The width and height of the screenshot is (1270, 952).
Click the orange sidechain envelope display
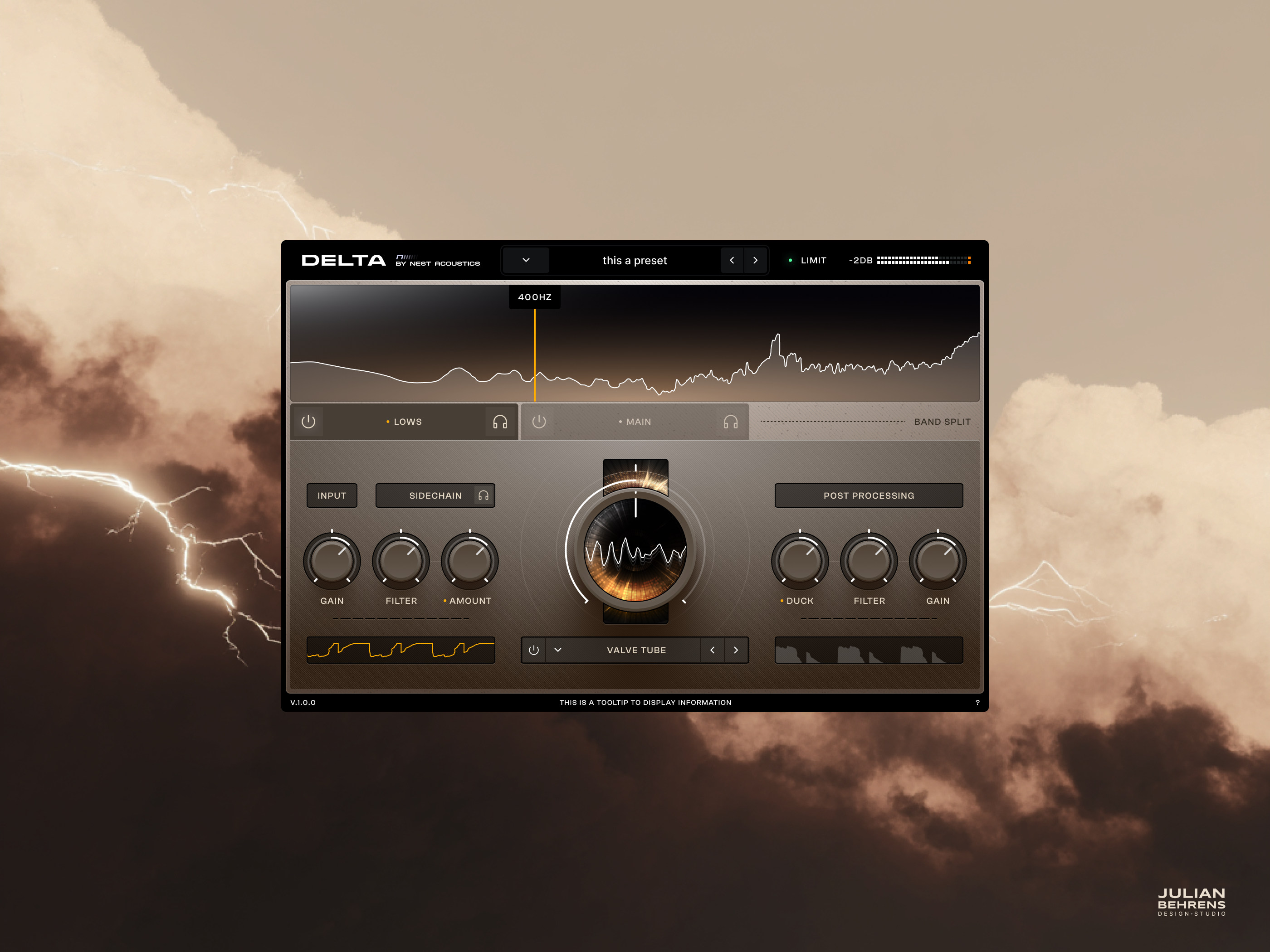[401, 650]
